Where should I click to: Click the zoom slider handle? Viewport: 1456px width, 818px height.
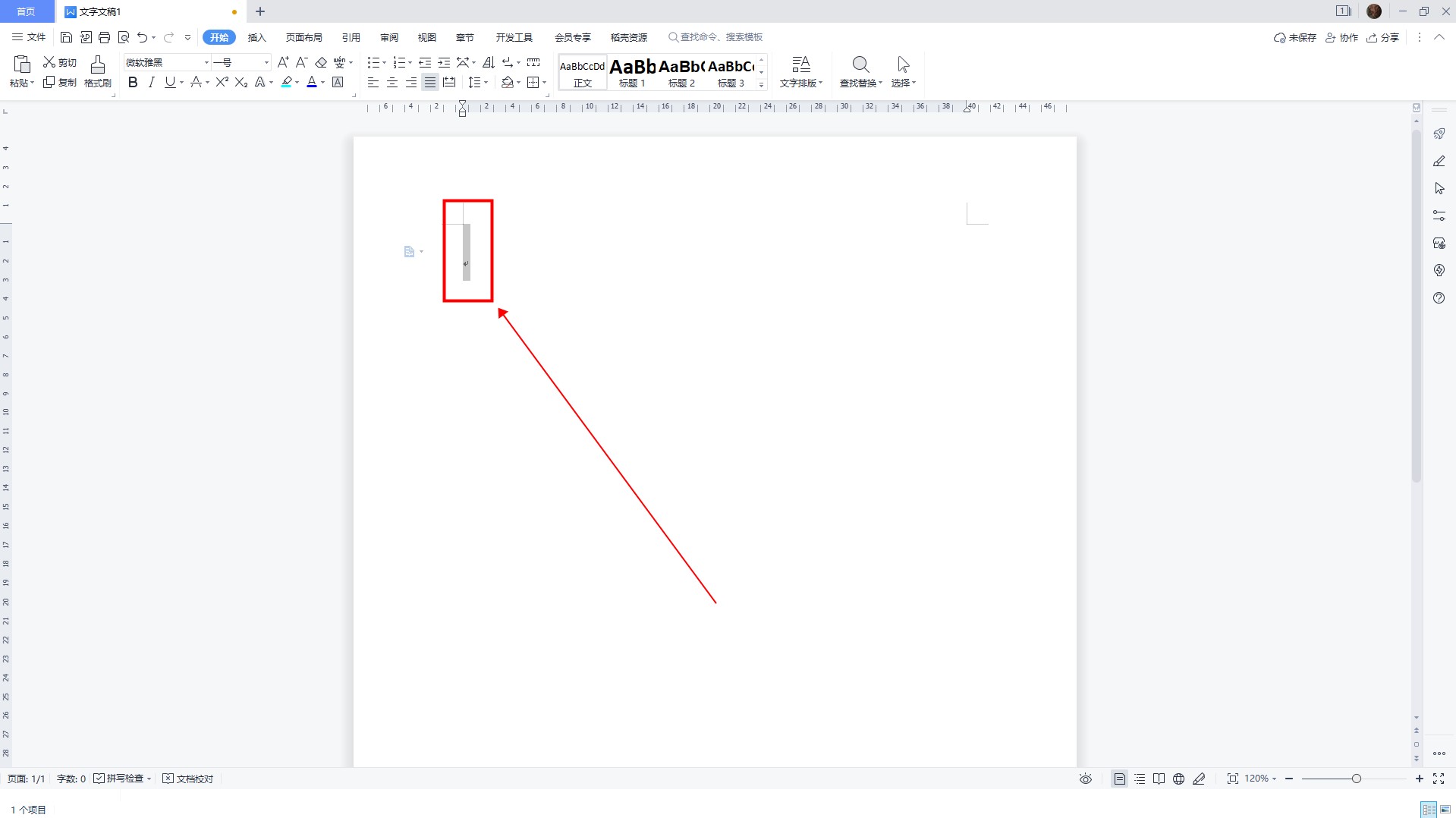pos(1356,779)
